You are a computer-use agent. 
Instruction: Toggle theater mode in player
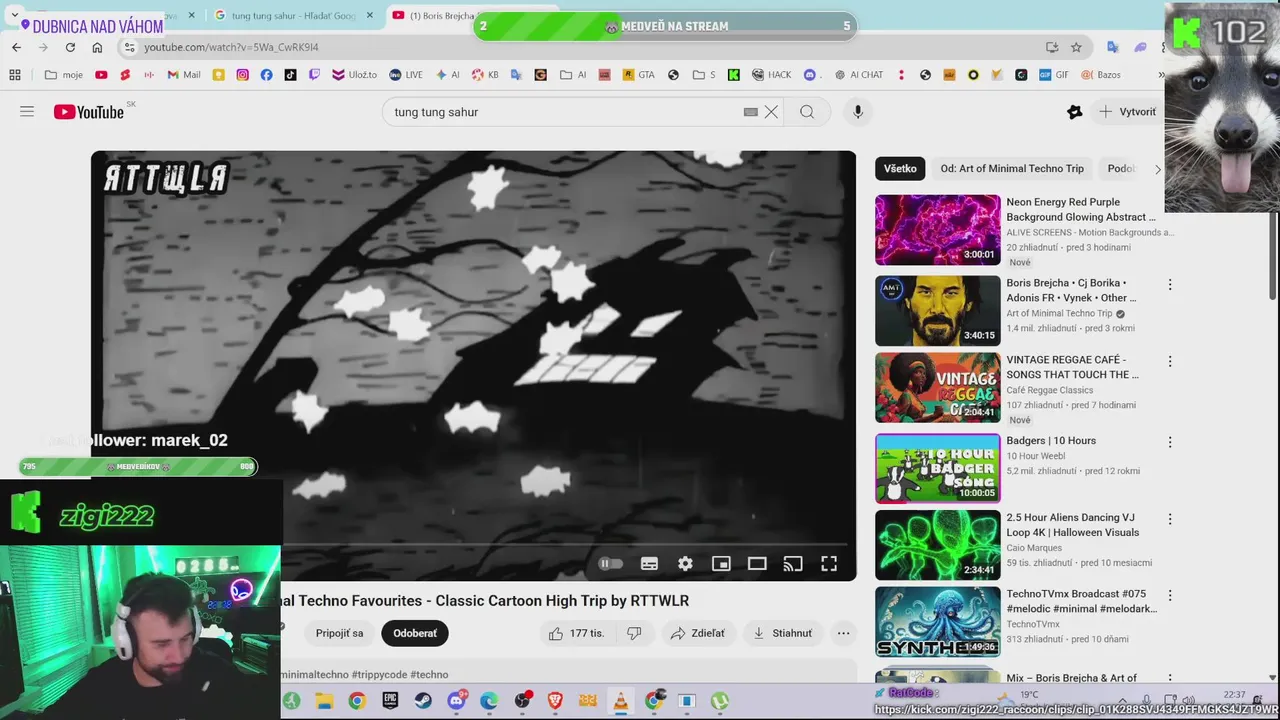pos(757,564)
